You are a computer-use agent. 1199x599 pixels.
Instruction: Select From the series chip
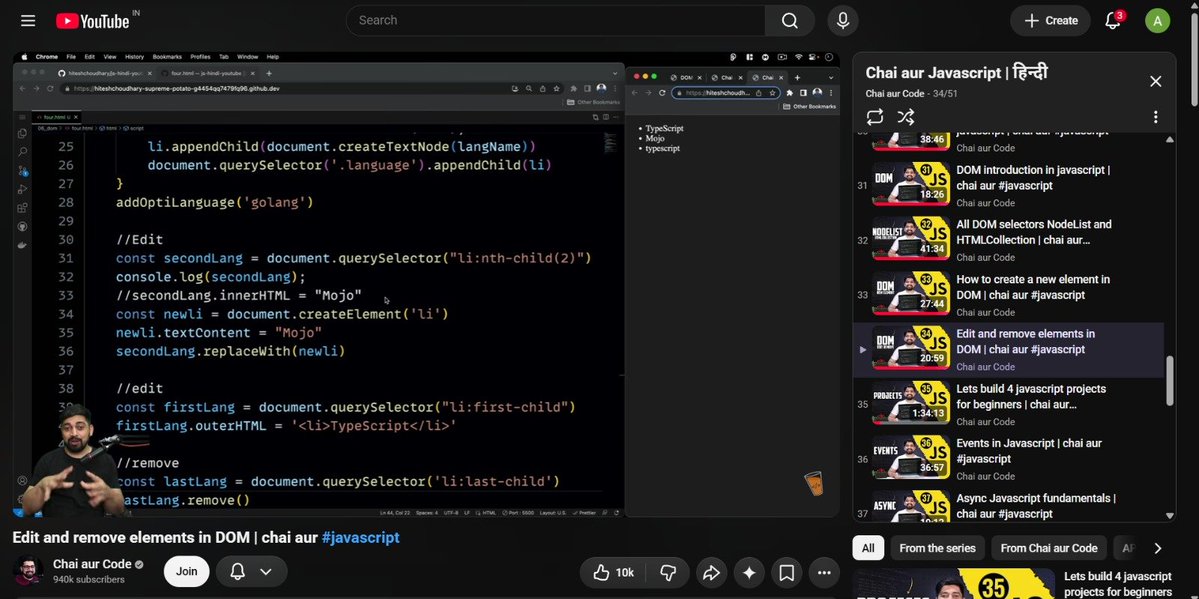pos(937,548)
